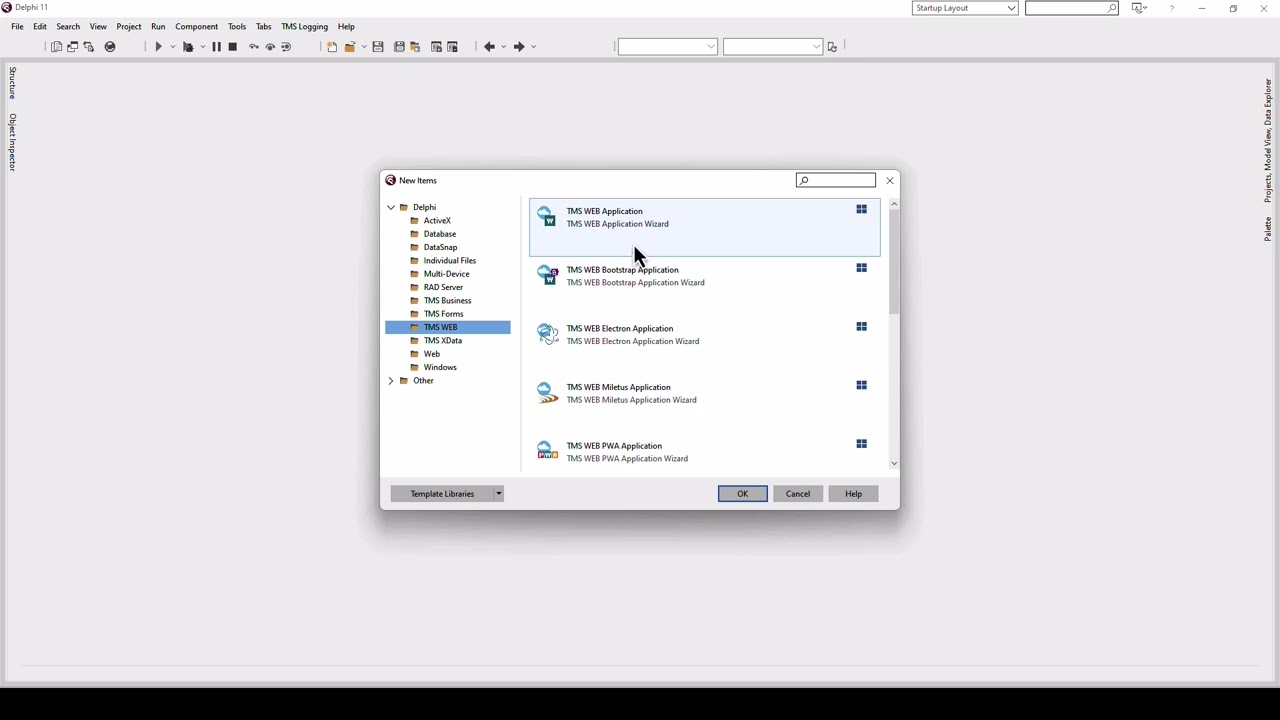Click the Back navigation arrow icon
Screen dimensions: 1280x720
[x=489, y=47]
